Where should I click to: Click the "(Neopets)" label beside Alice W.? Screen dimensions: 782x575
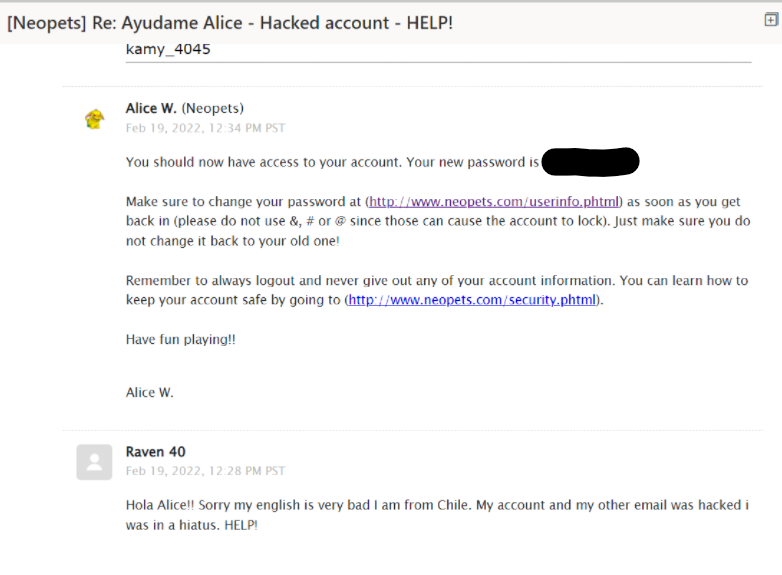[x=212, y=108]
